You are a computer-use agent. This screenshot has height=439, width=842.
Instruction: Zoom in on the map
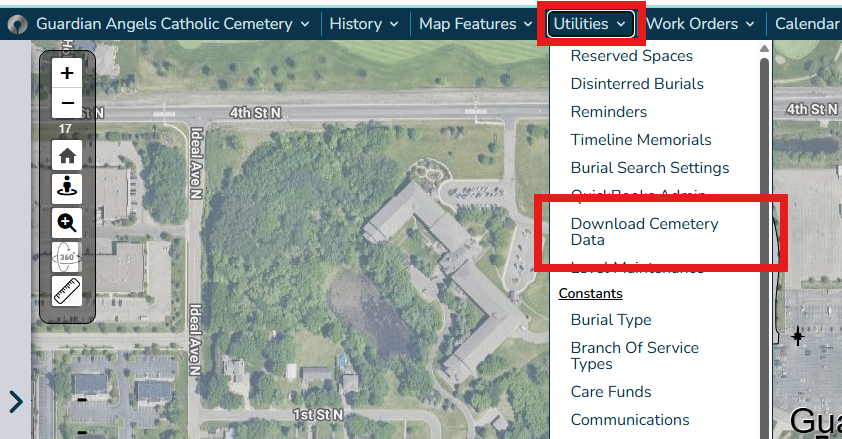click(67, 73)
